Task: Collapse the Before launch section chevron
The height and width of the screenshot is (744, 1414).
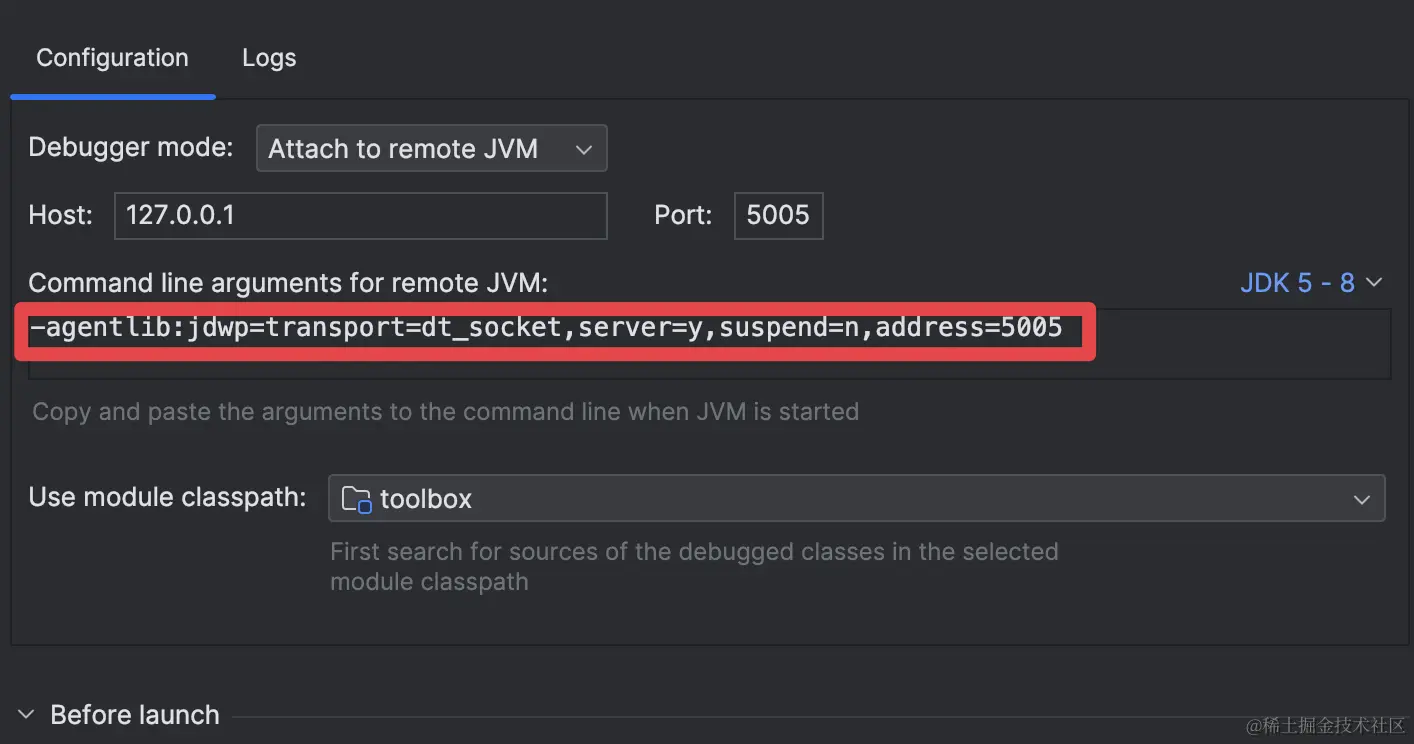Action: 27,715
